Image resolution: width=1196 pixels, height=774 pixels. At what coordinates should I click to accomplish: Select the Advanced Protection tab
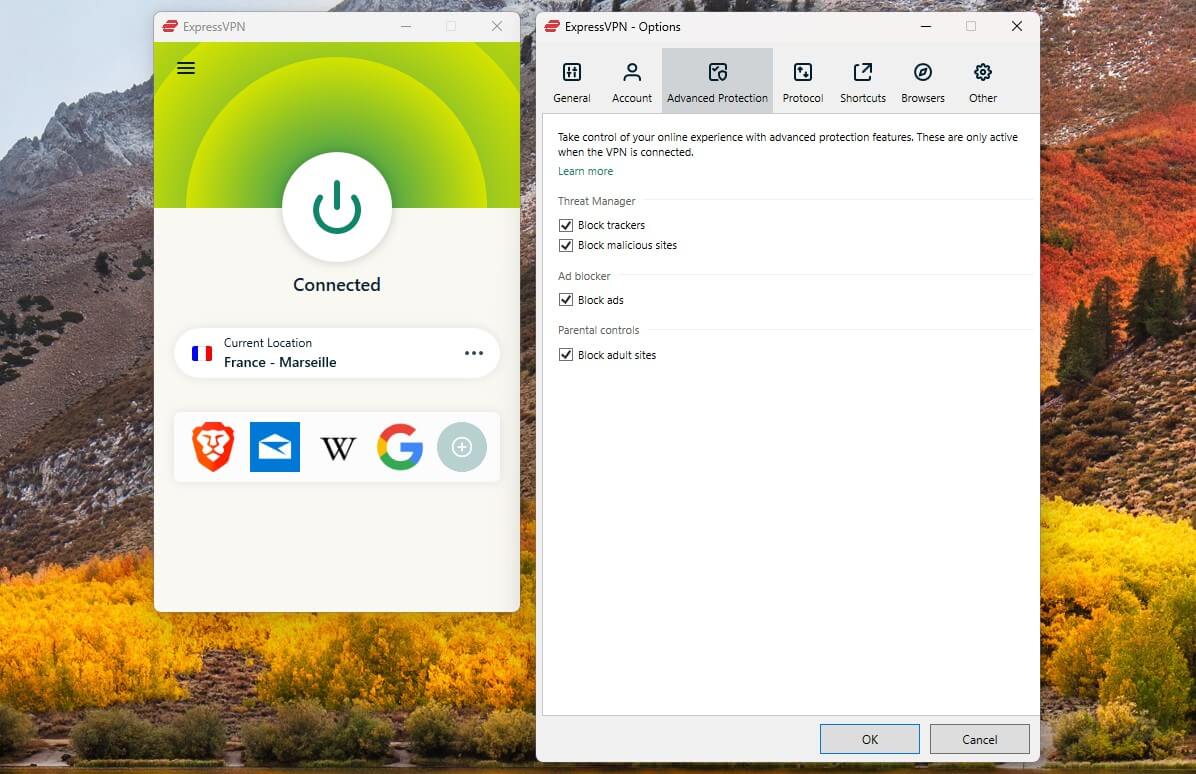pyautogui.click(x=717, y=82)
